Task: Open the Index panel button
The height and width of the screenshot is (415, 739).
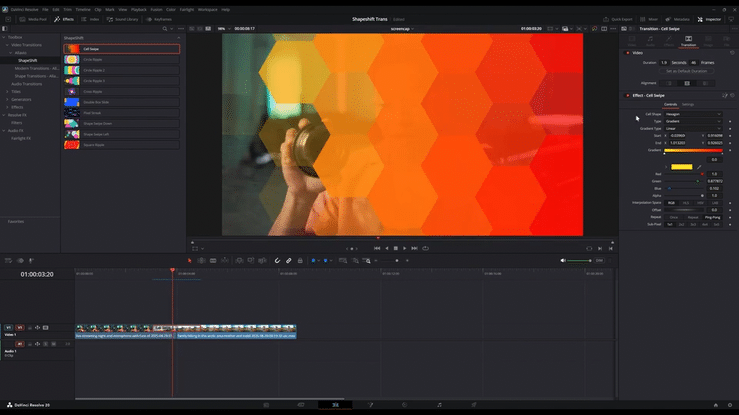Action: click(x=90, y=19)
